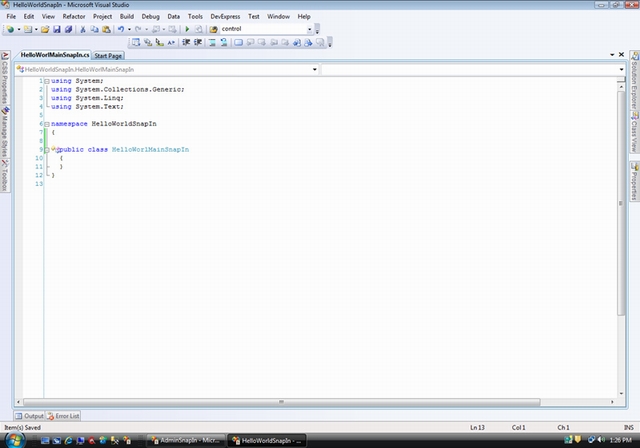Switch to the AdminSnapIn taskbar window

pos(186,440)
